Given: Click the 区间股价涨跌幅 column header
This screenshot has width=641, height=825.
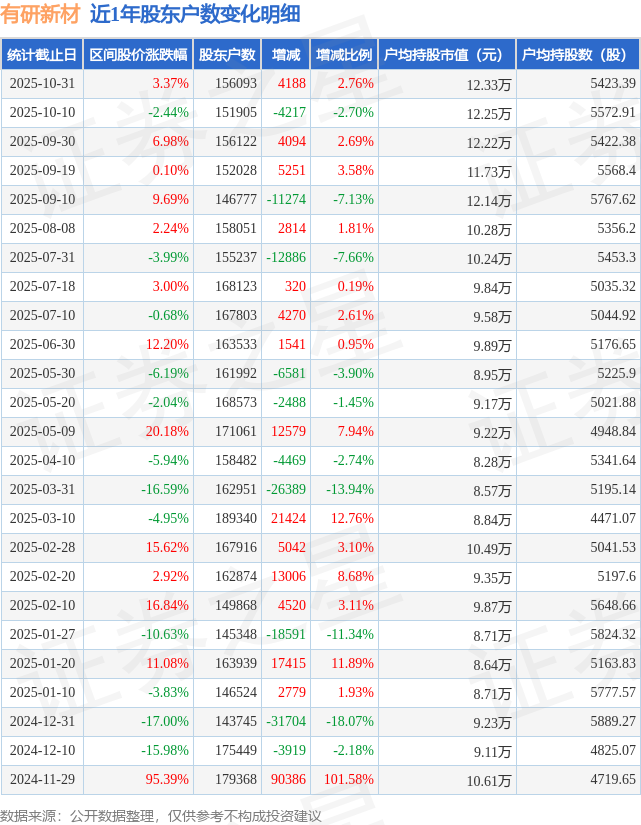Looking at the screenshot, I should coord(137,55).
